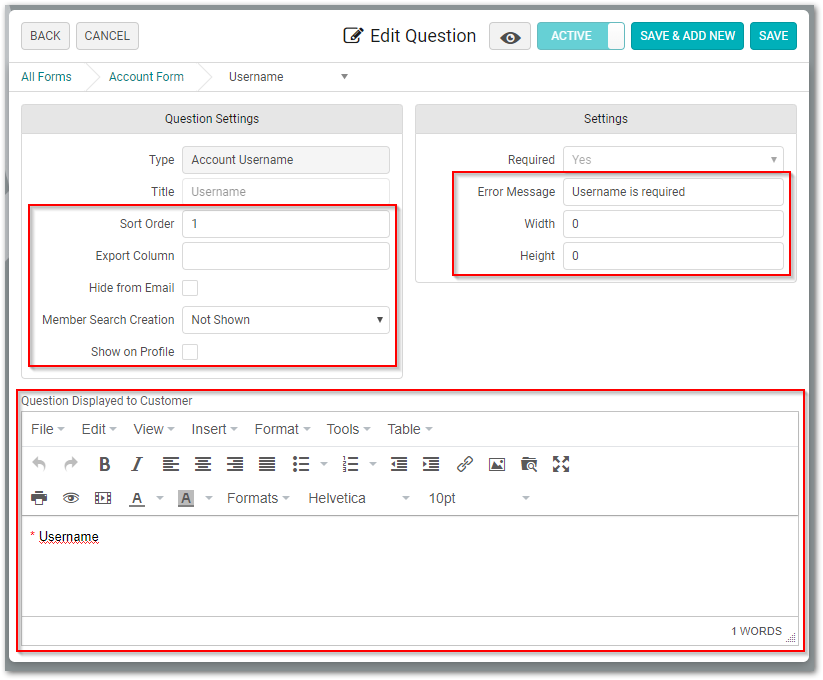Open the Insert menu in editor

coord(214,429)
